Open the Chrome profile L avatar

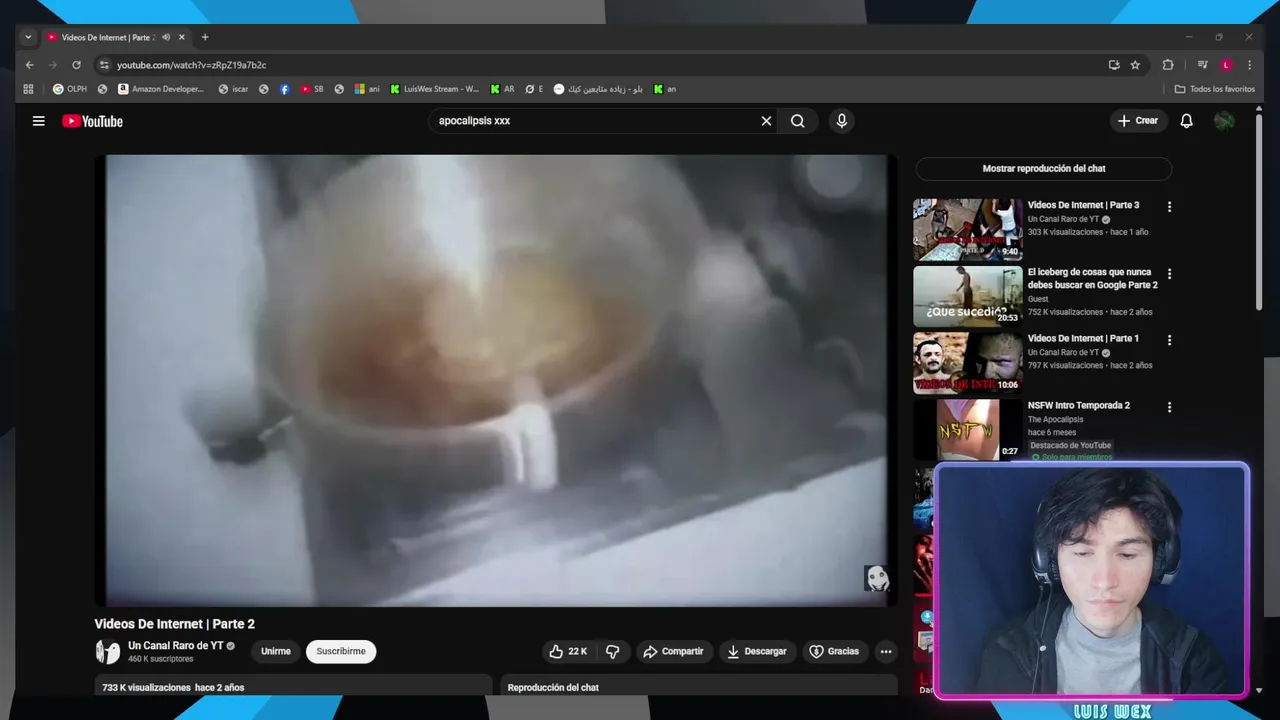point(1226,65)
